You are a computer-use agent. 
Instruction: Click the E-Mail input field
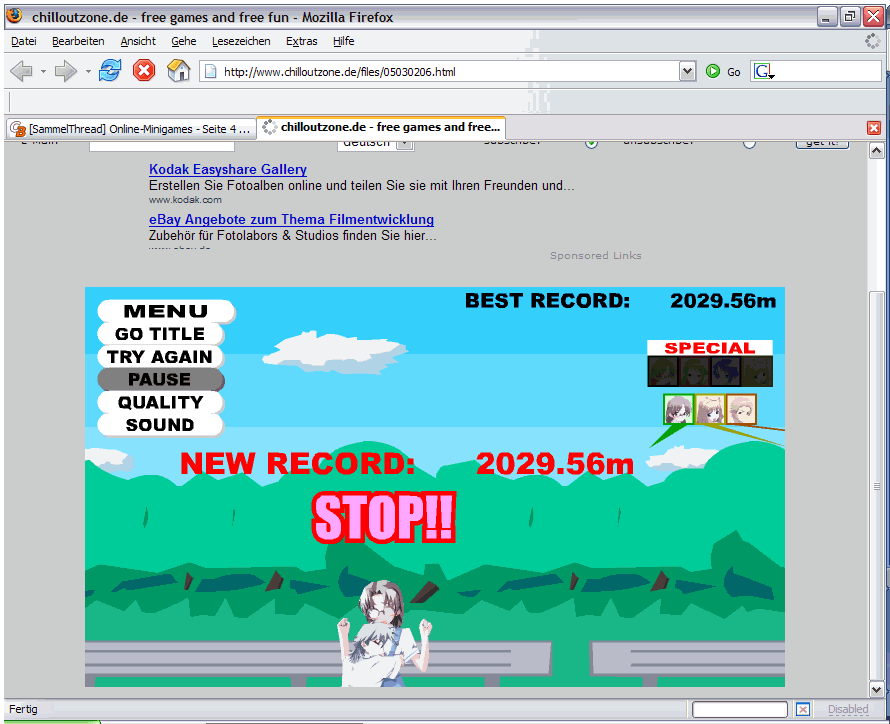point(162,145)
